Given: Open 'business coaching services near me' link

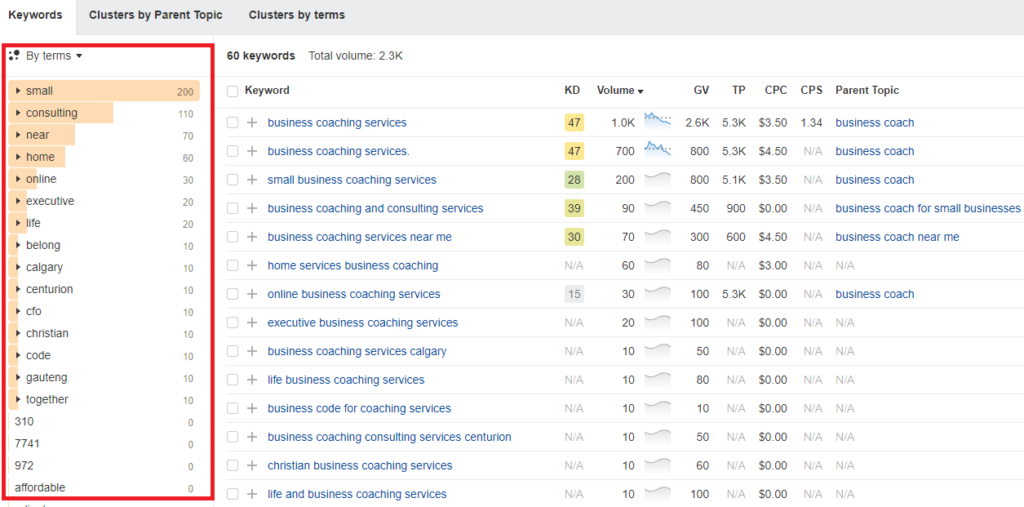Looking at the screenshot, I should click(x=359, y=237).
